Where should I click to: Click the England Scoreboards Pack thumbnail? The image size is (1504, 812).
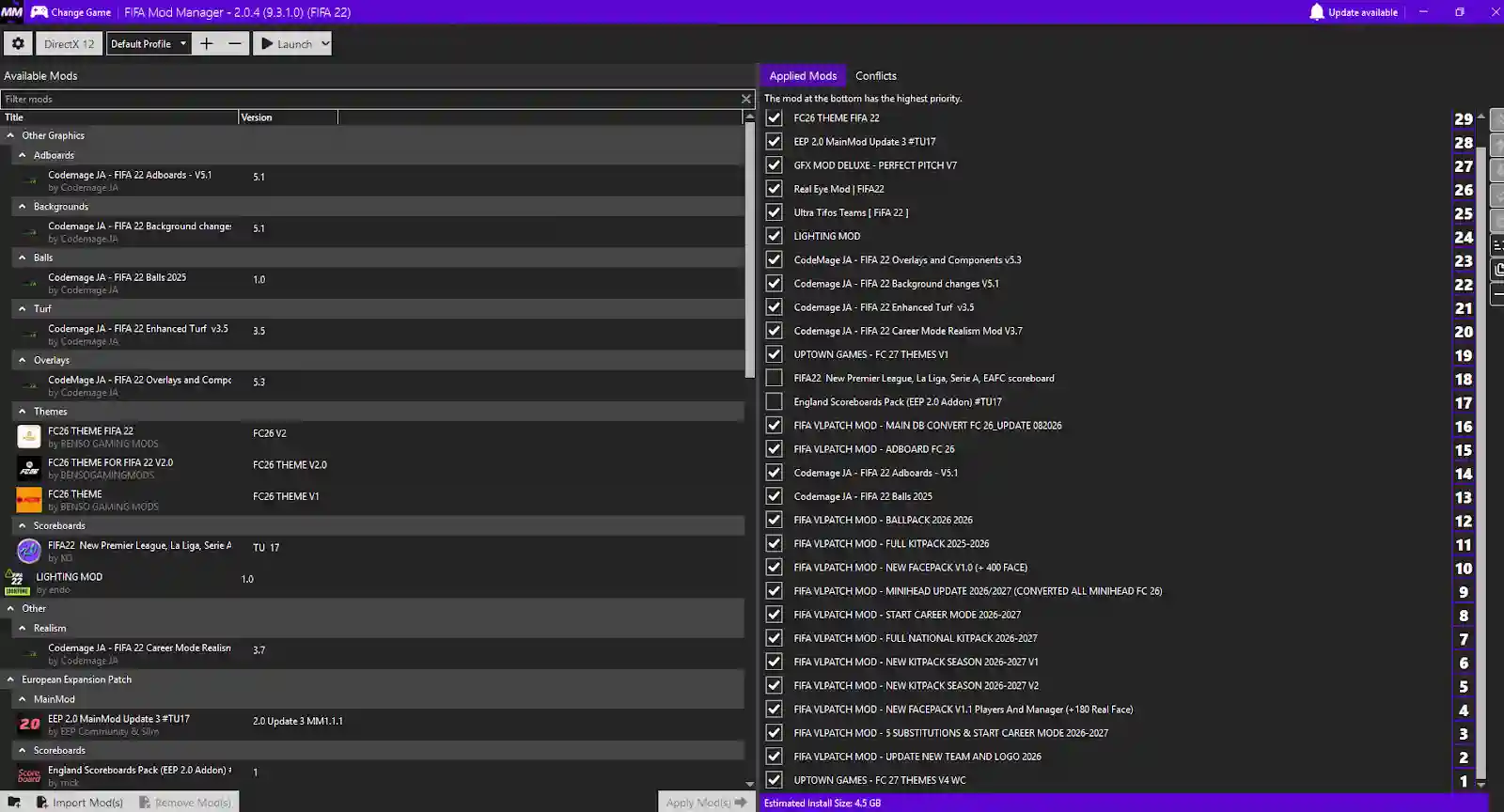tap(29, 775)
